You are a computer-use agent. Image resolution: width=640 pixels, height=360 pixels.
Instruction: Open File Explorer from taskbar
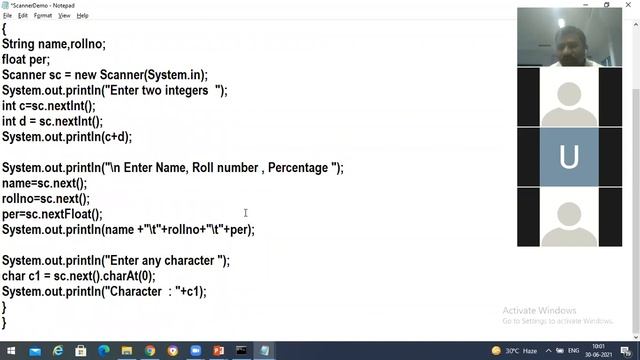pos(127,351)
